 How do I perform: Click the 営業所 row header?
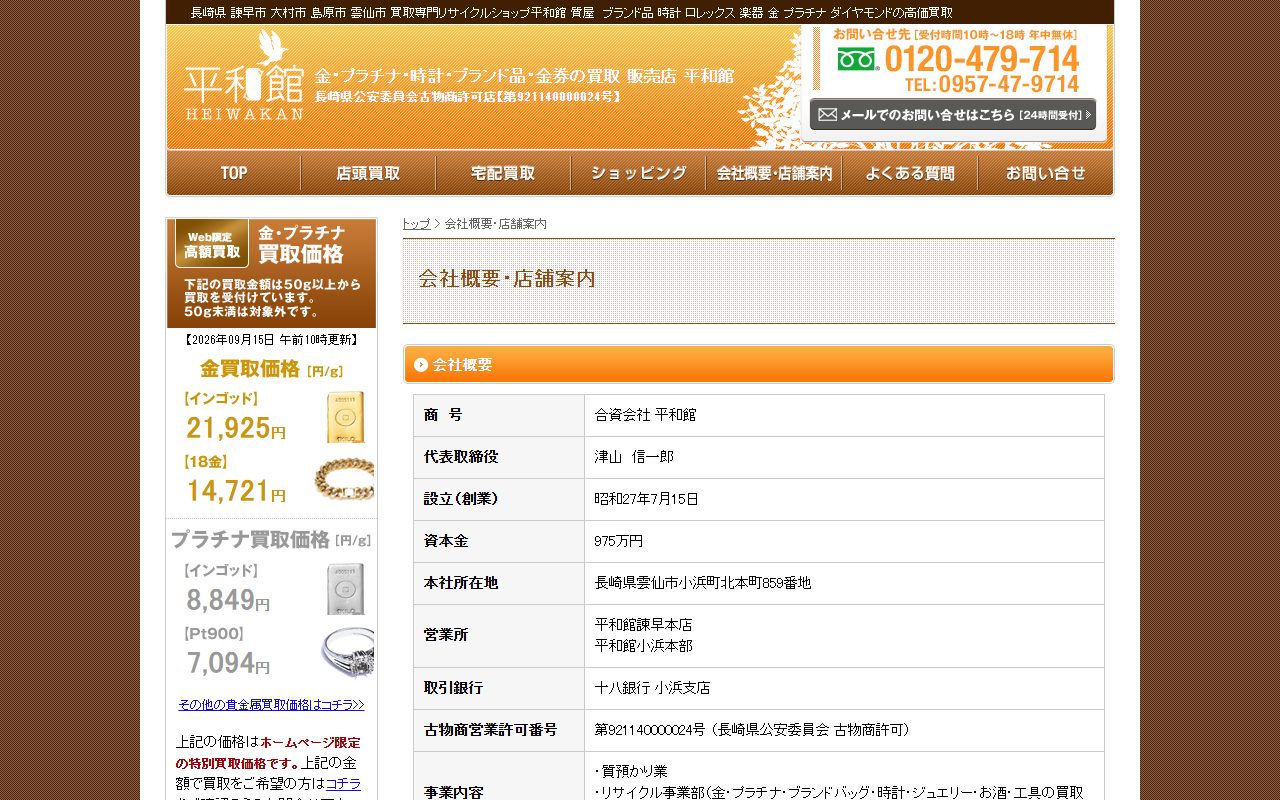click(x=499, y=636)
